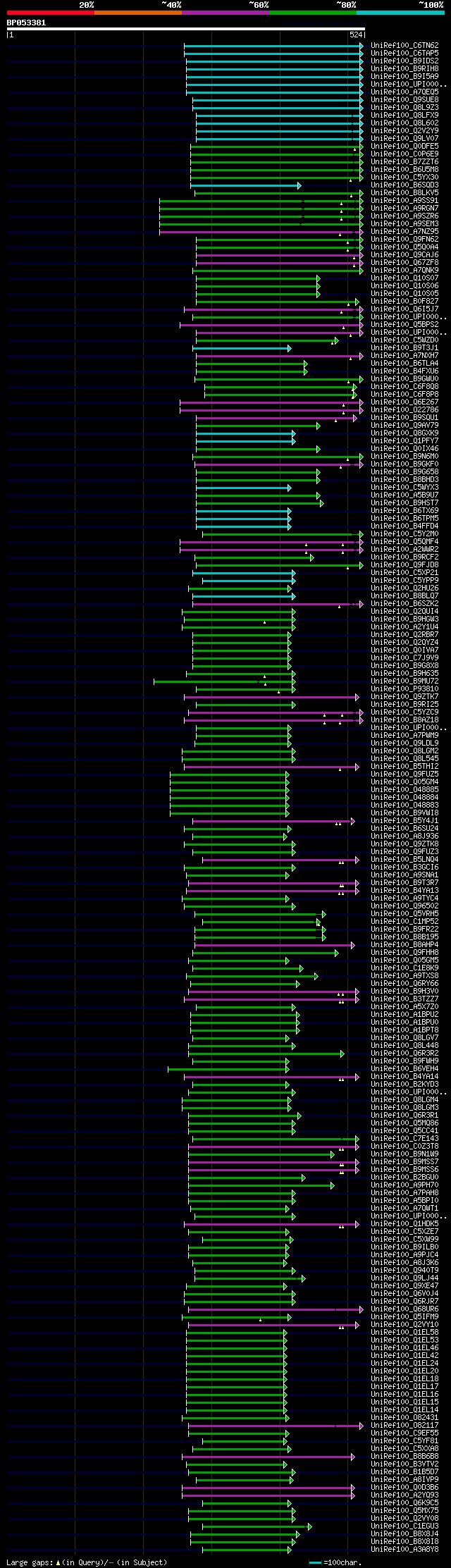Viewport: 451px width, 1568px height.
Task: Select the UniRef100_B6TLA4 entry
Action: (404, 364)
